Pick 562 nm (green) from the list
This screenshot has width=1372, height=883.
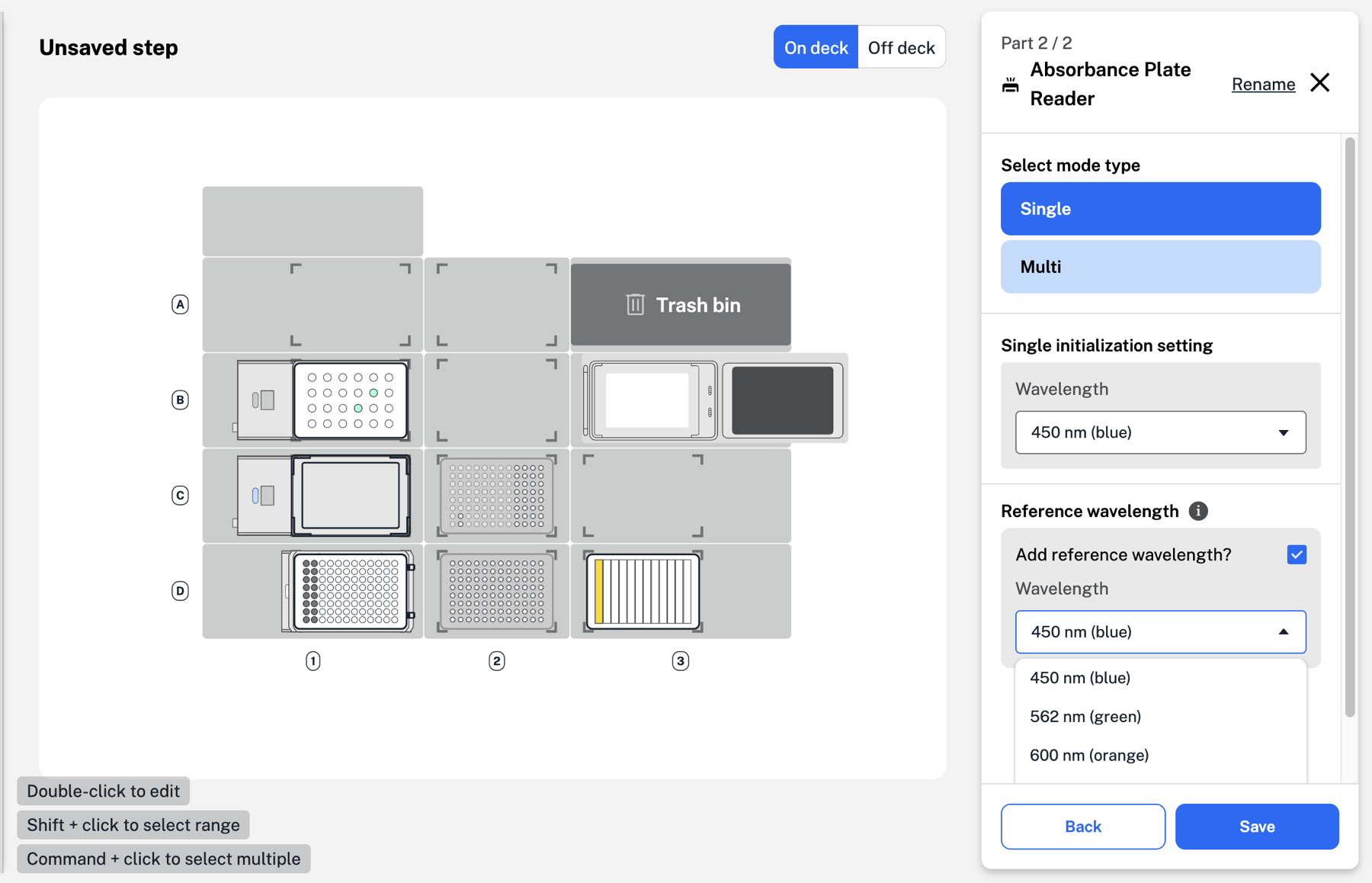point(1085,717)
